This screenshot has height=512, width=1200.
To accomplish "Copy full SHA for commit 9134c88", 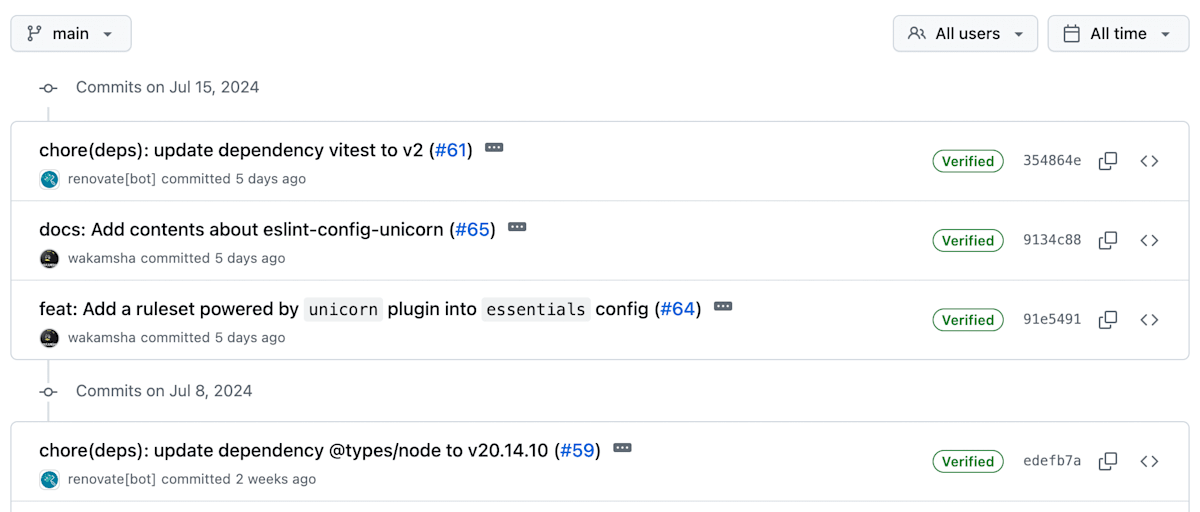I will [x=1108, y=240].
